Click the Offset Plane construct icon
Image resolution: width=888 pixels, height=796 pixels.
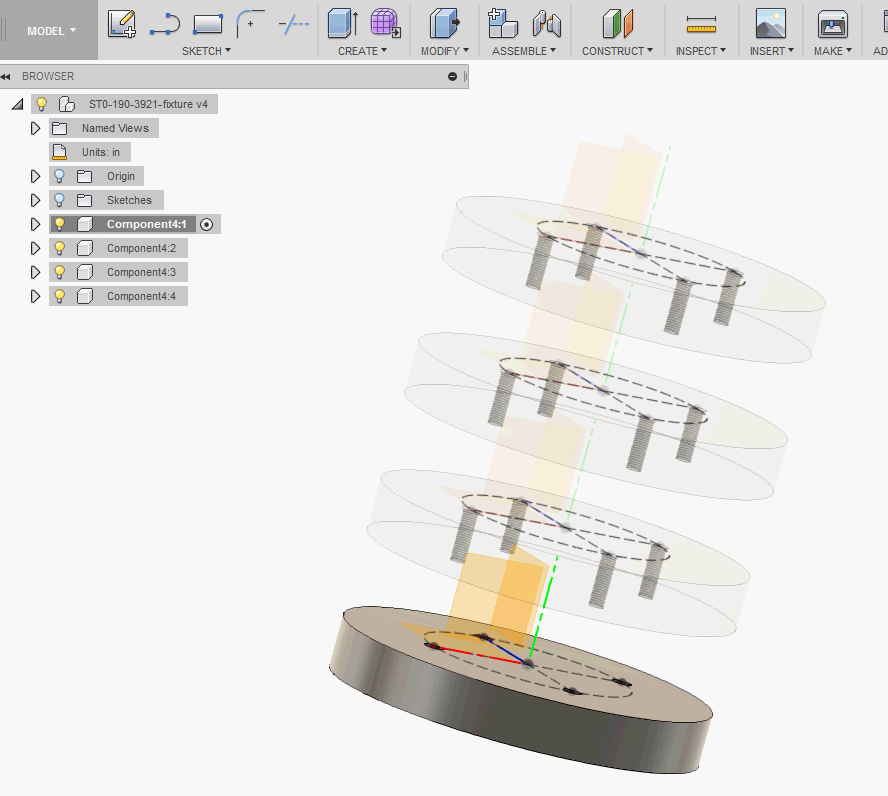(x=617, y=24)
